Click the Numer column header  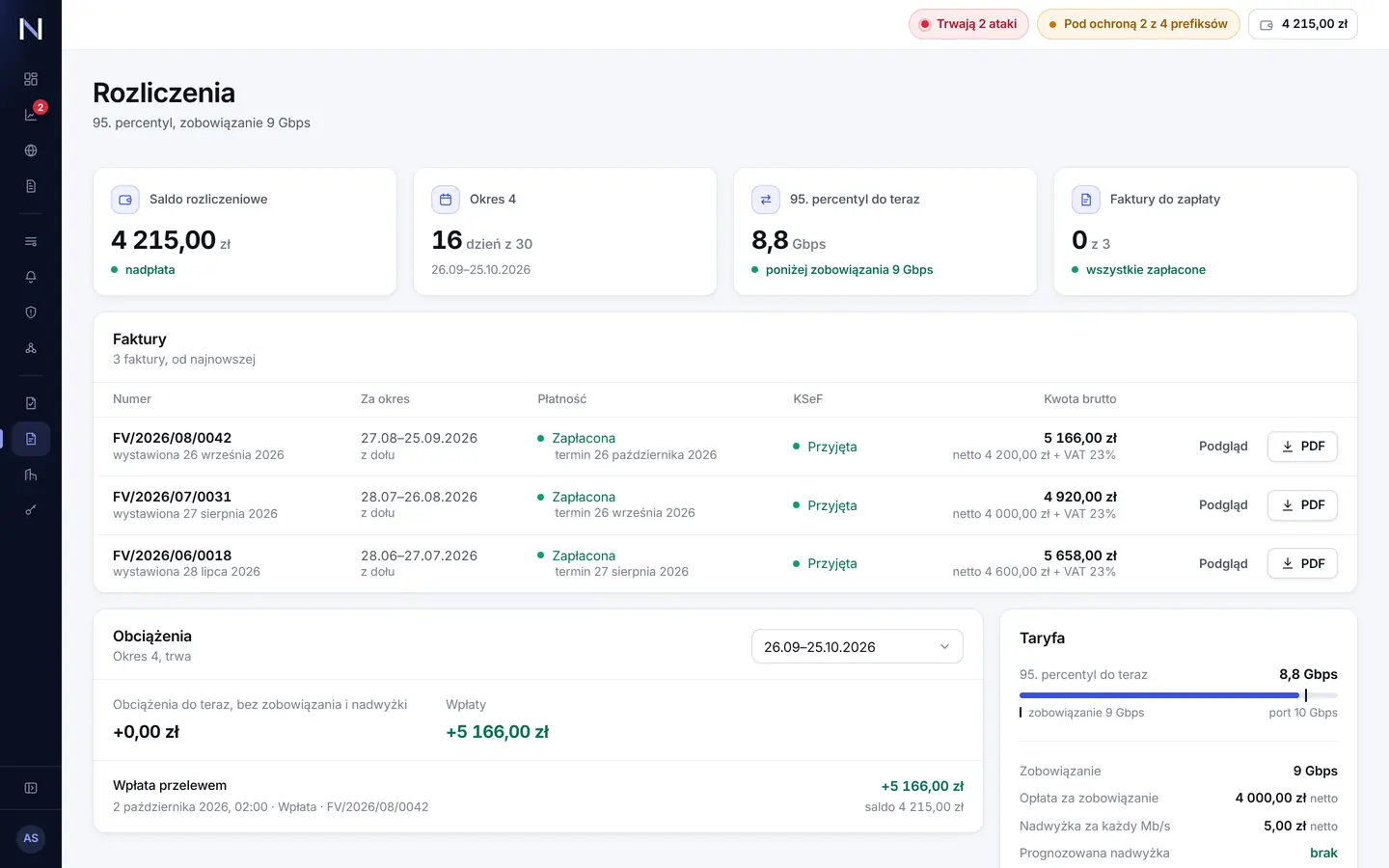[132, 399]
